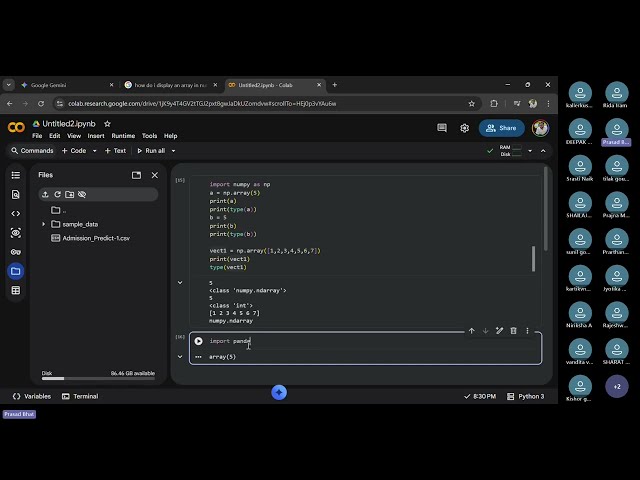The width and height of the screenshot is (640, 480).
Task: Click the Disk usage bar
Action: click(x=98, y=378)
